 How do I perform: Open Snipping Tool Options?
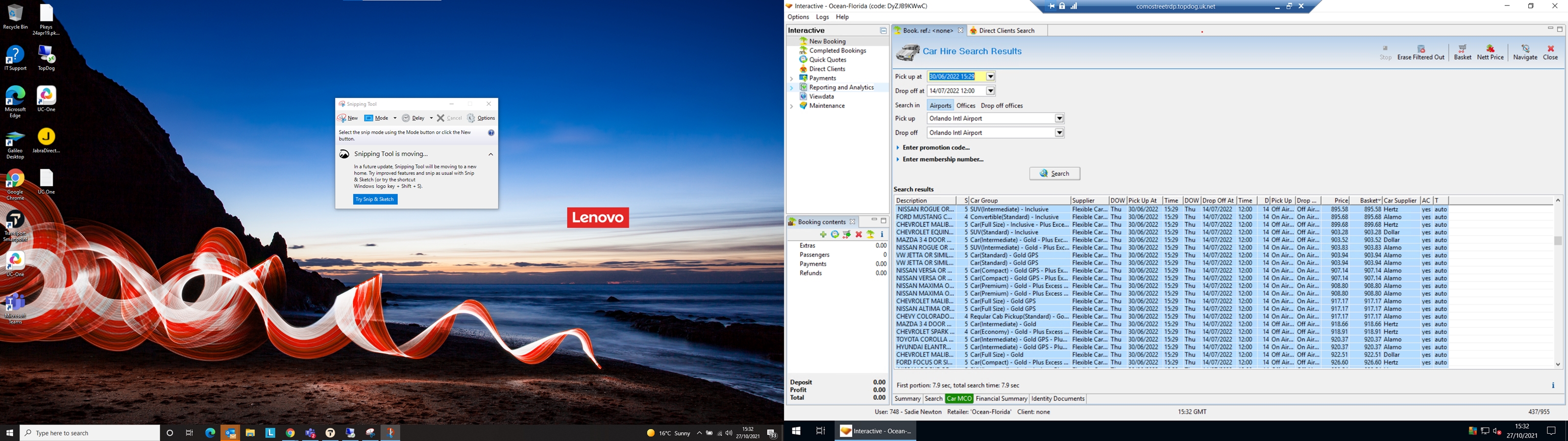[x=481, y=118]
